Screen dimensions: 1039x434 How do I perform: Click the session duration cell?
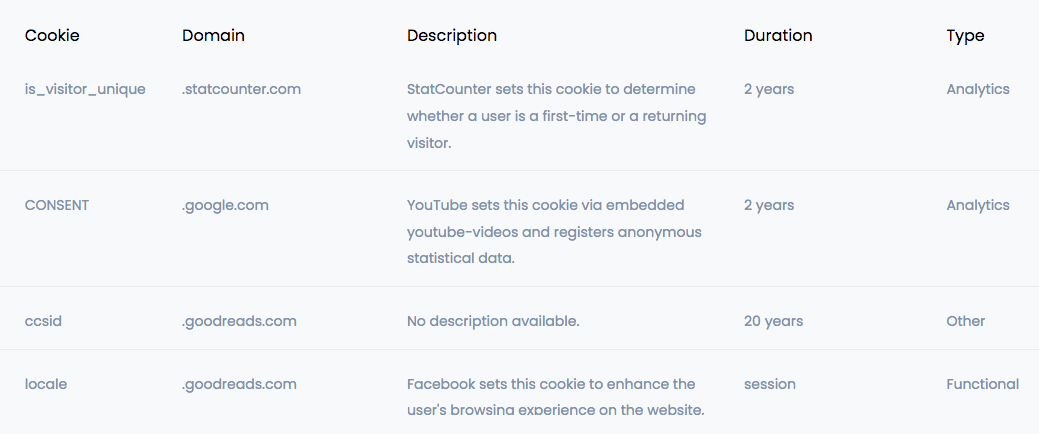click(x=770, y=384)
